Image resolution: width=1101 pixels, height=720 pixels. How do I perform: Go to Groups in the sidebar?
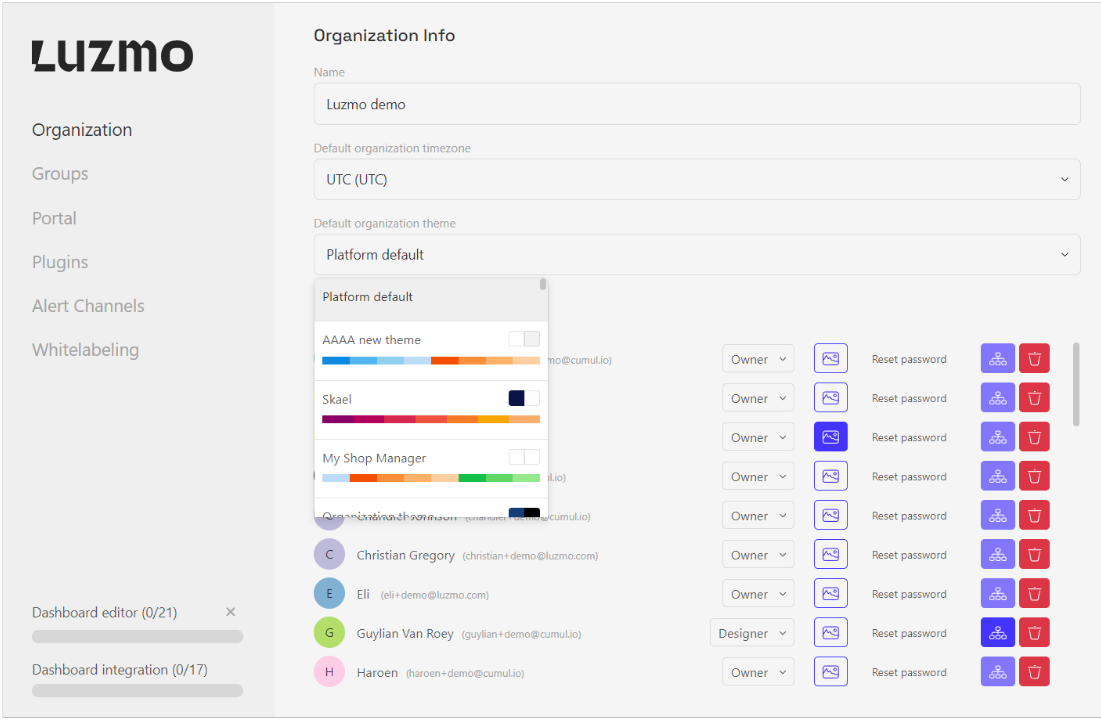(x=60, y=174)
